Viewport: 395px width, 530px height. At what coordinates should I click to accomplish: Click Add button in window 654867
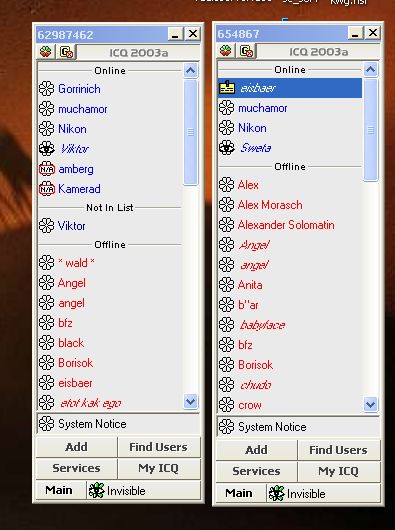256,450
